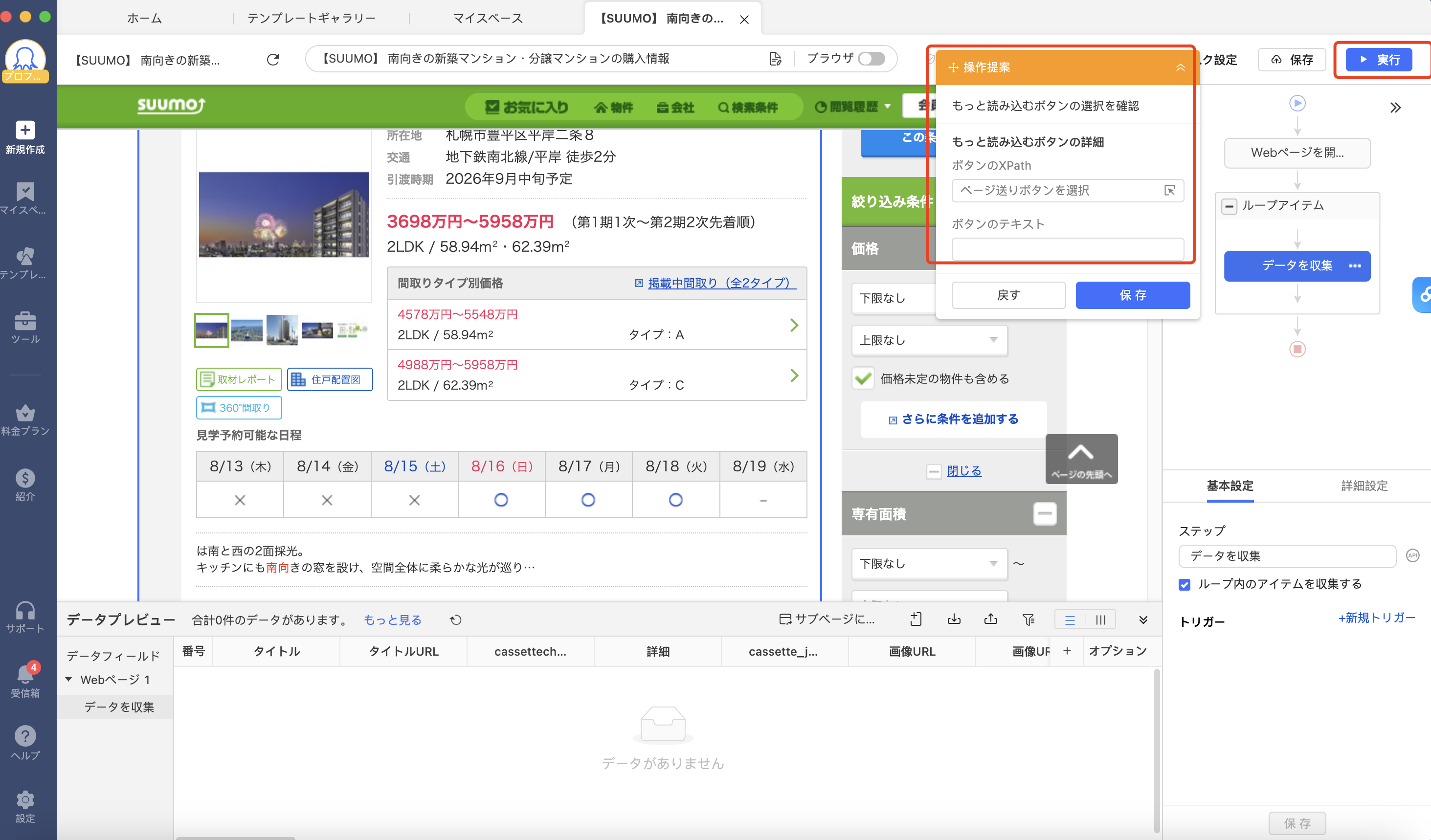The width and height of the screenshot is (1431, 840).
Task: Switch preview to column view
Action: 1100,620
